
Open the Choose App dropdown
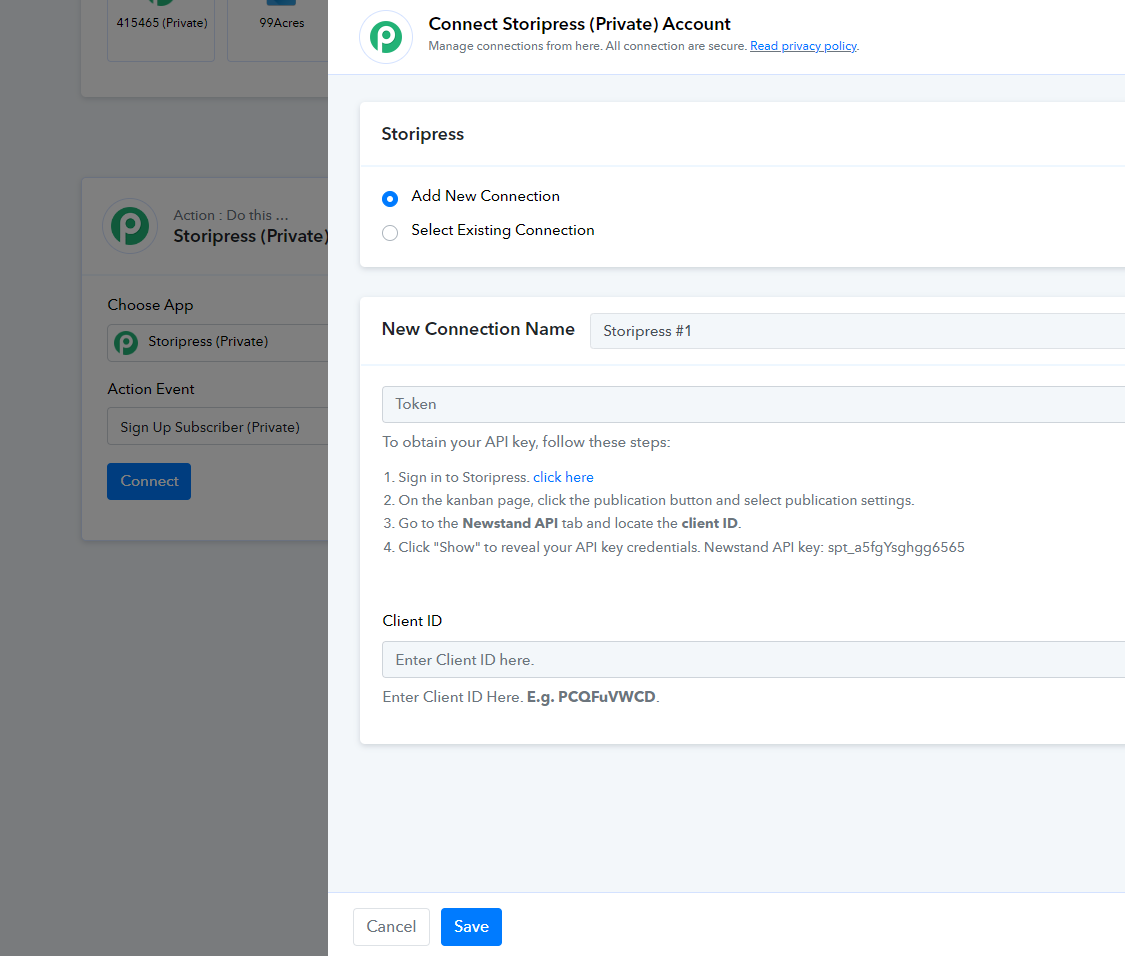pos(218,342)
